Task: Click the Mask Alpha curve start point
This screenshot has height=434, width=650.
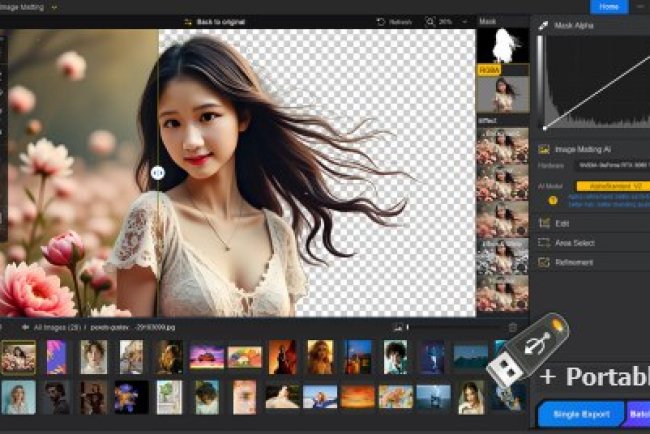Action: [545, 128]
